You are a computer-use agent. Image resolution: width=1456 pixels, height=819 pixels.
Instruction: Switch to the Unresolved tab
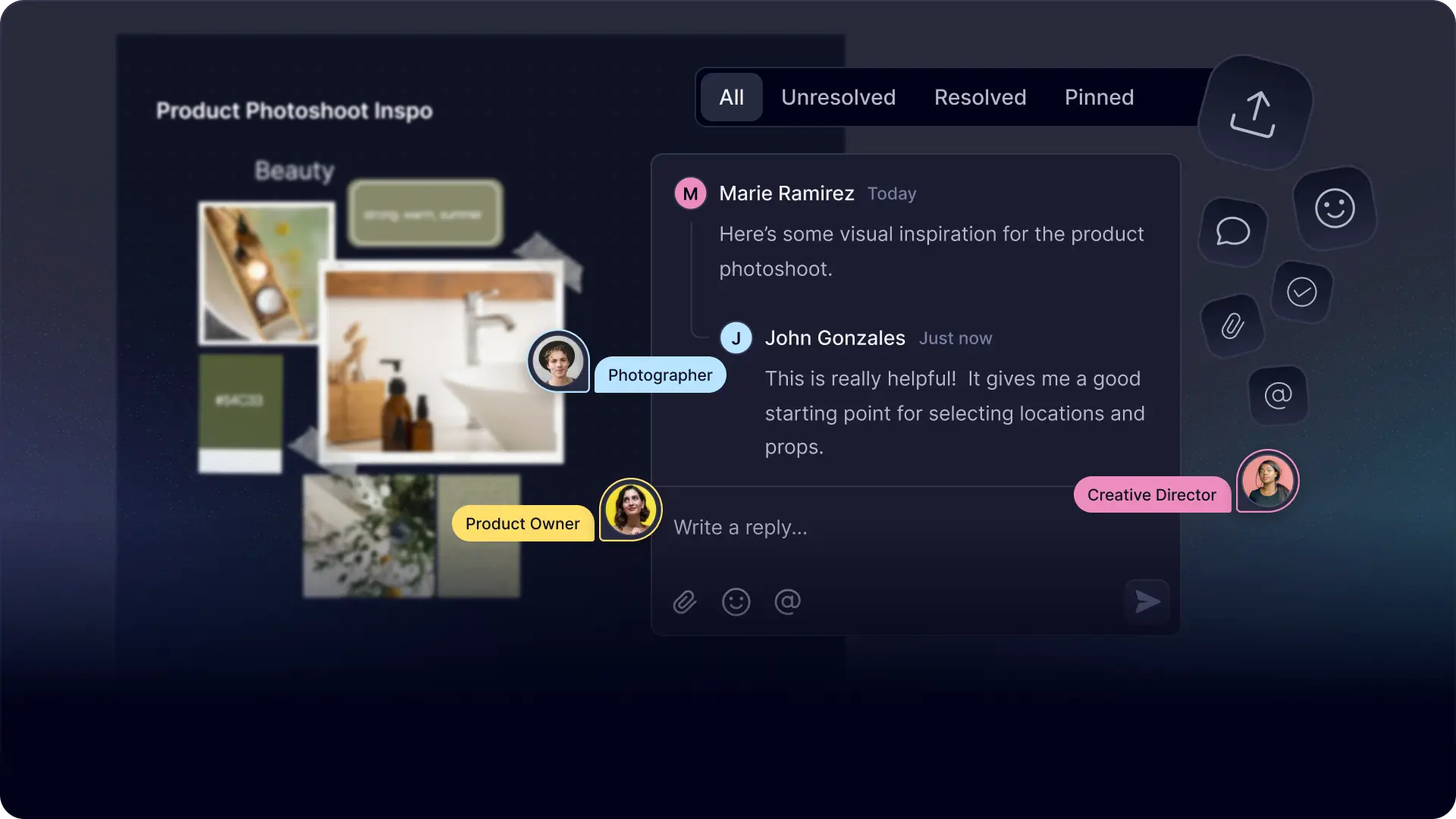(x=838, y=97)
